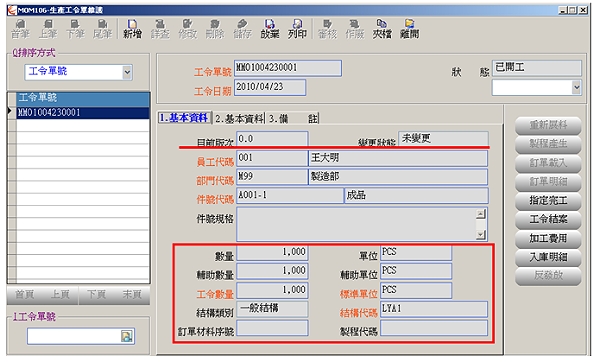Click lookup icon in 工令單號 search box
This screenshot has width=600, height=363.
point(127,336)
